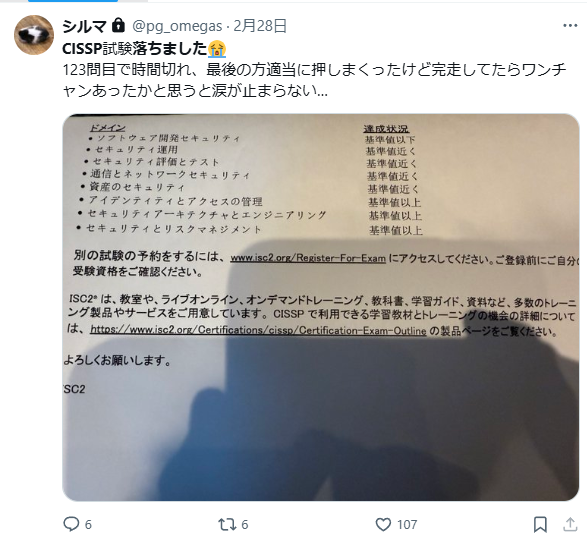
Task: Click the repost arrows icon
Action: click(x=227, y=524)
